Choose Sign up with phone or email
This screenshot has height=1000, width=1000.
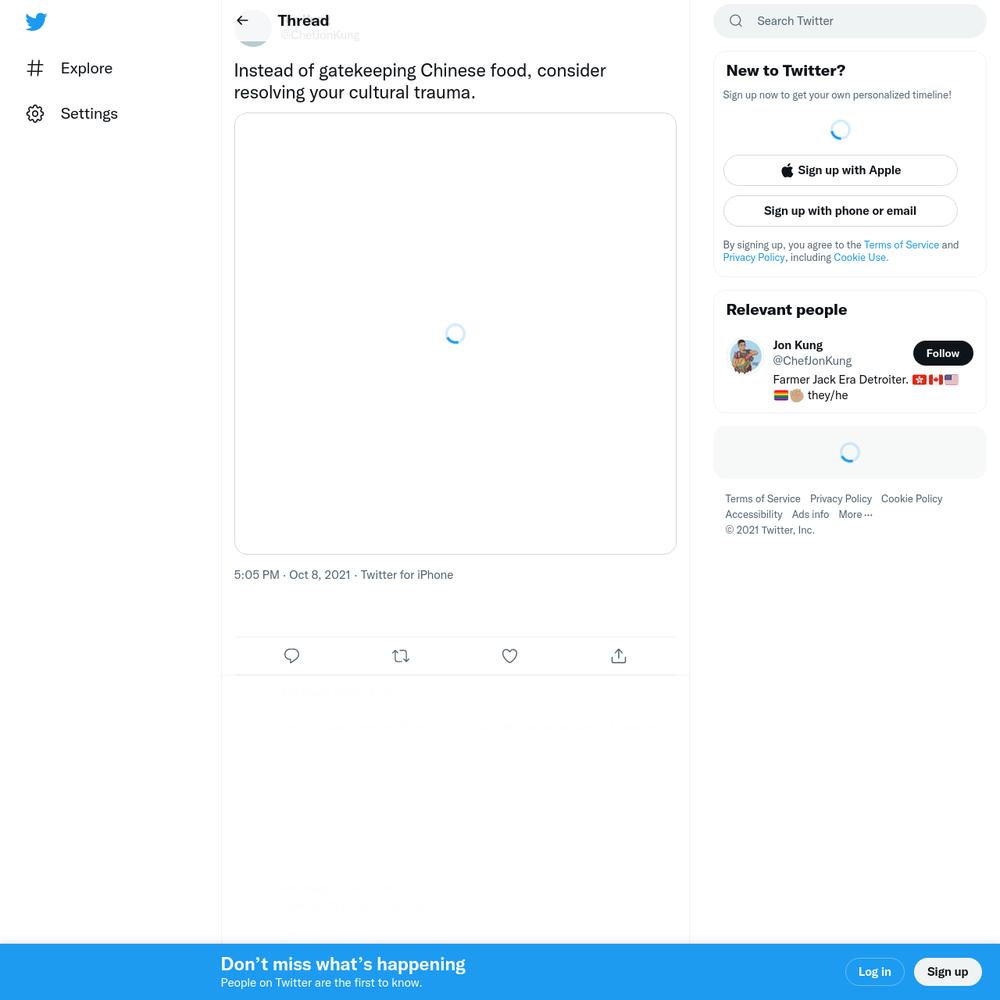840,211
